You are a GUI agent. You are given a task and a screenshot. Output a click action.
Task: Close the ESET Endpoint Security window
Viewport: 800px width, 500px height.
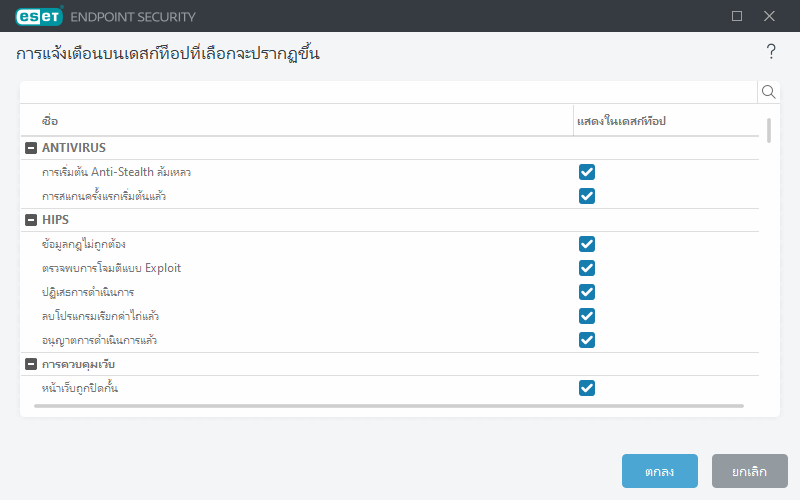click(x=769, y=16)
